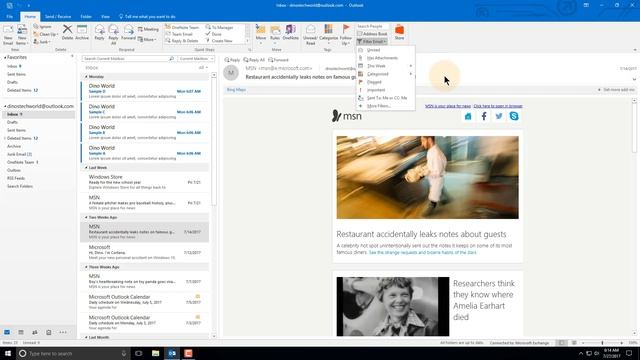Open Twitter icon in MSN email
The image size is (640, 360).
(499, 116)
